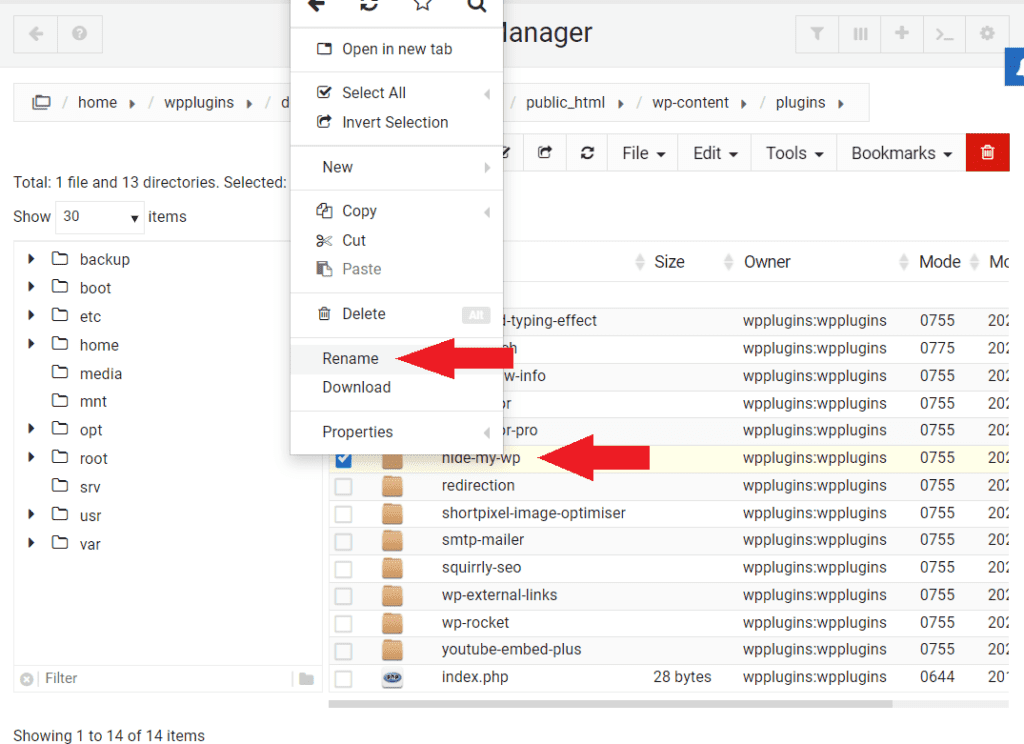
Task: Select Rename from the context menu
Action: [x=350, y=358]
